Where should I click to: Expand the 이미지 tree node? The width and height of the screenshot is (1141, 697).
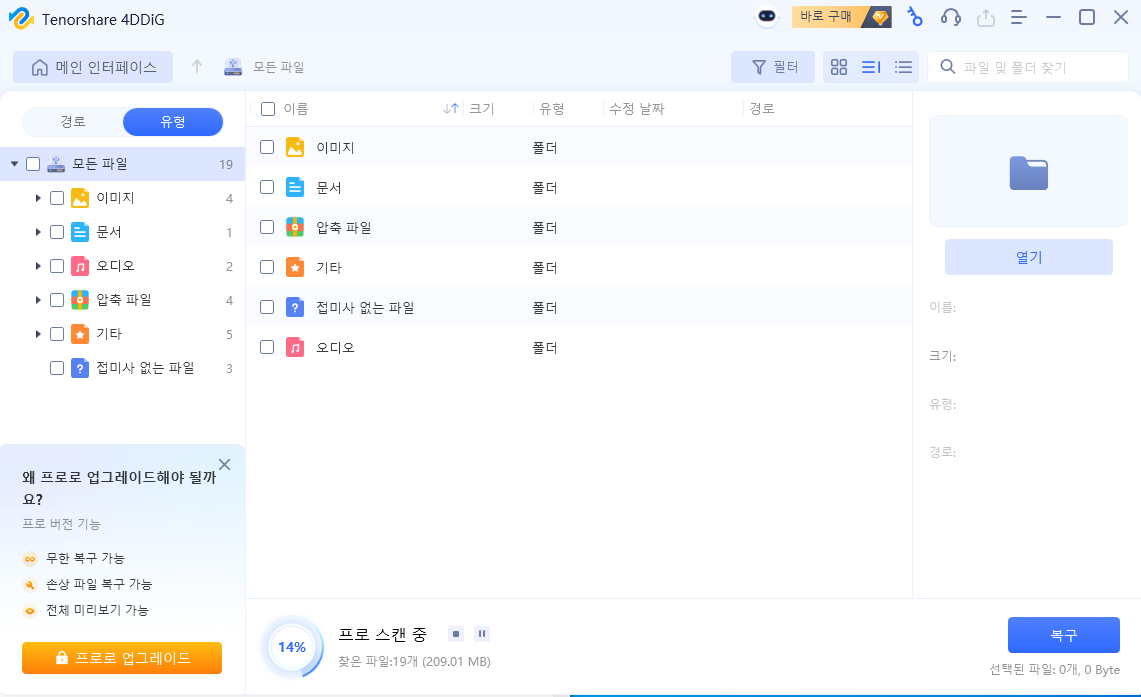coord(38,198)
